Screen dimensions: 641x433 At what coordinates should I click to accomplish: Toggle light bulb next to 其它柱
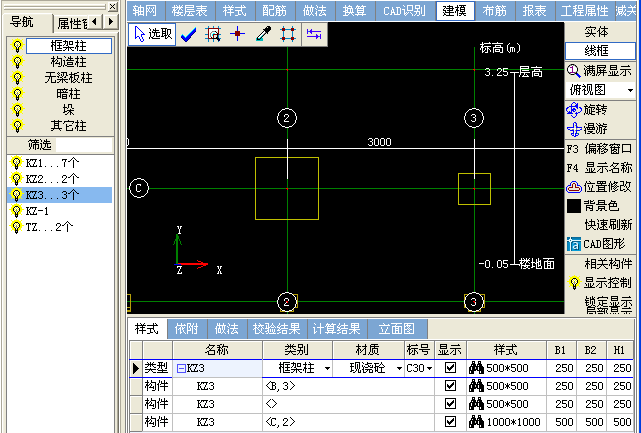click(17, 126)
